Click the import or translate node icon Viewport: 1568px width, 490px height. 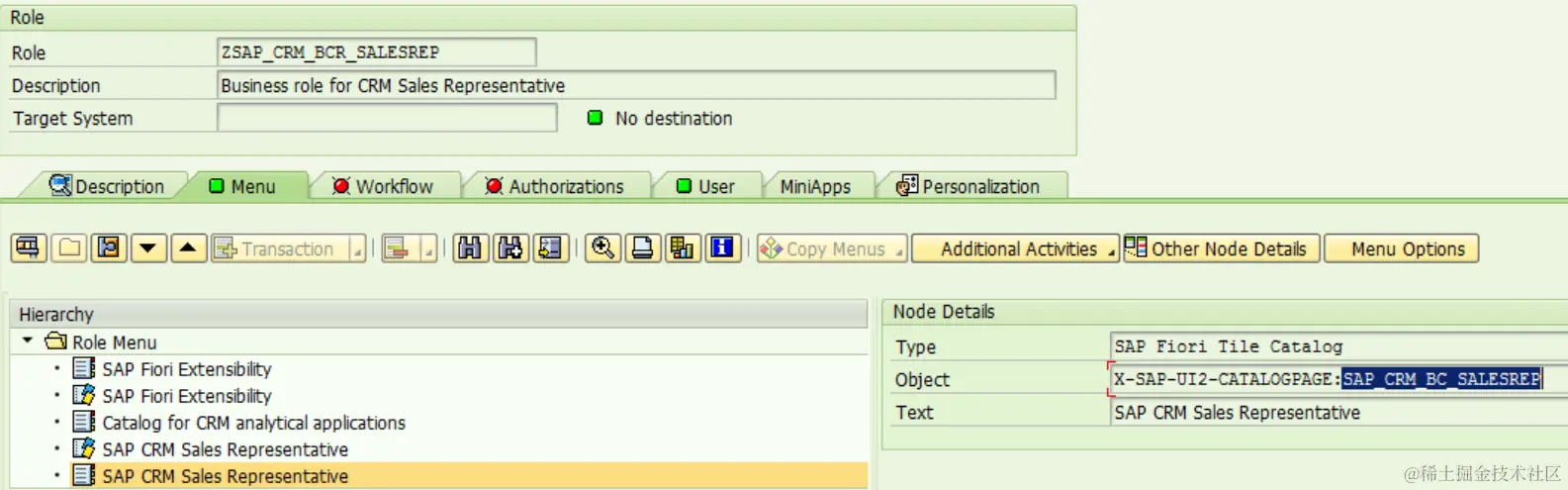click(550, 248)
